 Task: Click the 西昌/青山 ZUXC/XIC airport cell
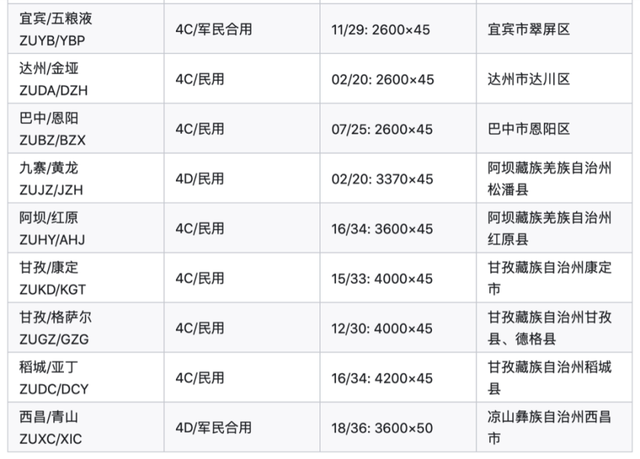[54, 429]
